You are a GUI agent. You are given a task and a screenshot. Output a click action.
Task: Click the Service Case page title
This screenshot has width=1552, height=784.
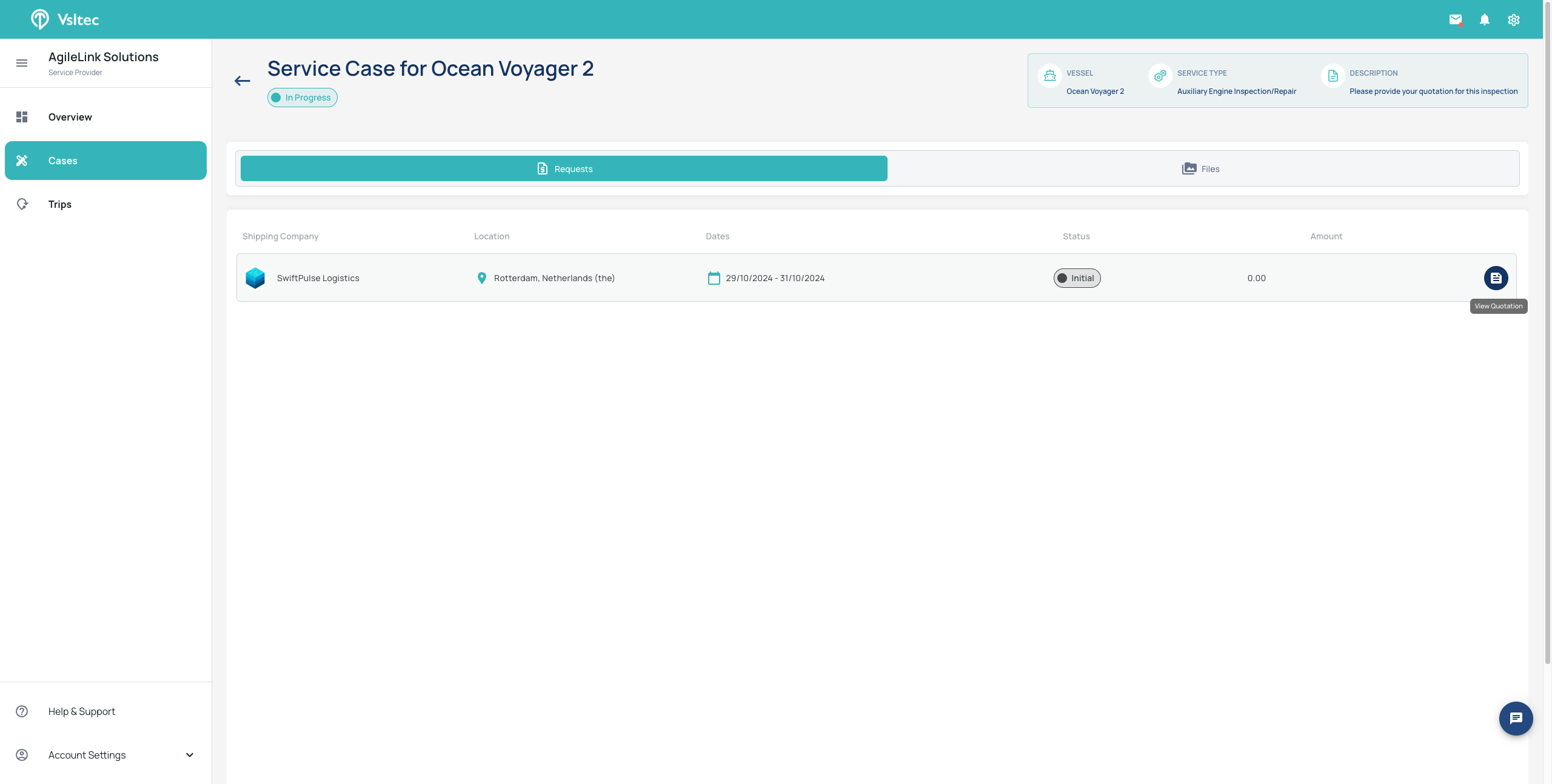pos(430,68)
